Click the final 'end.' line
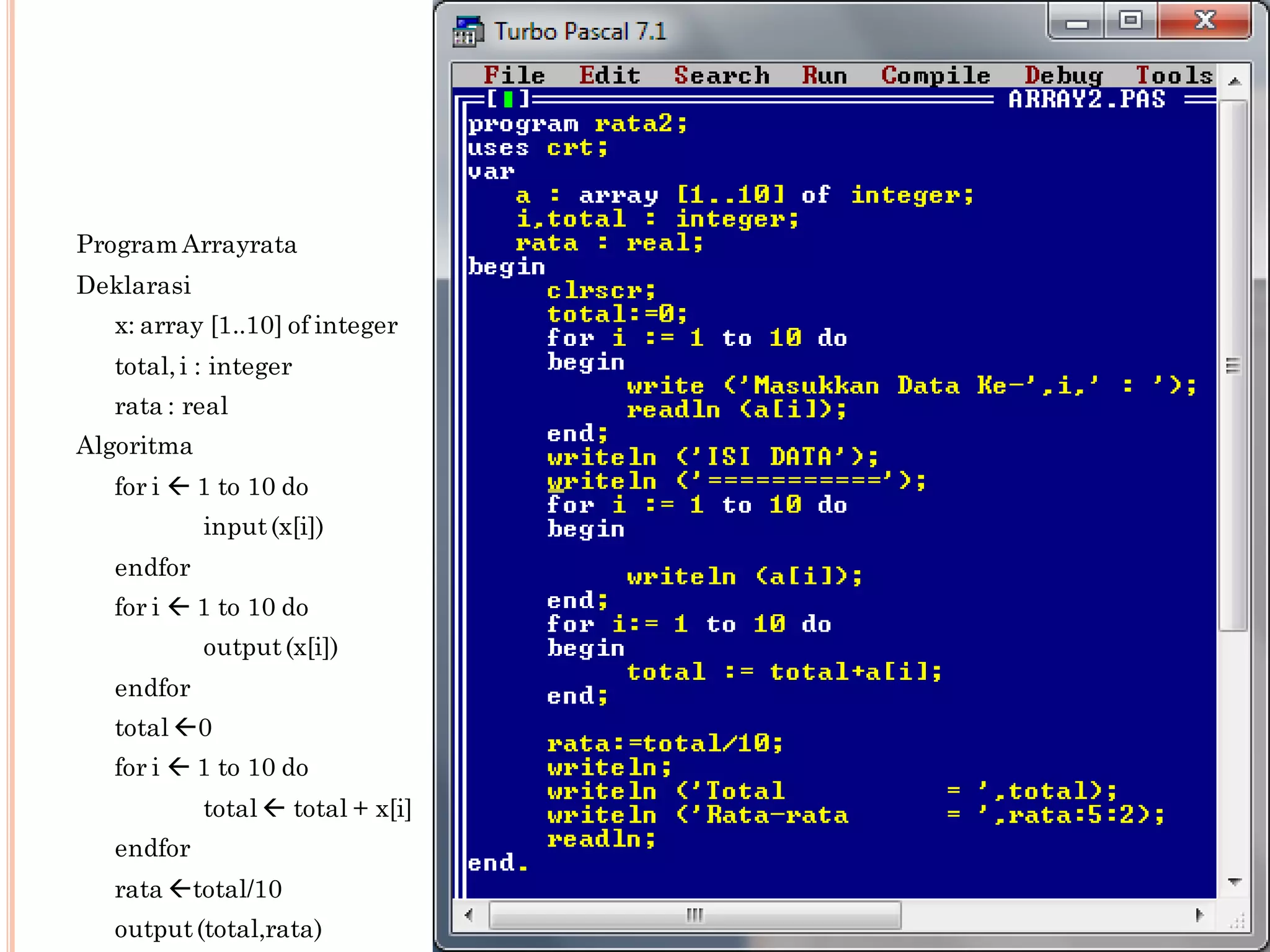This screenshot has height=952, width=1270. point(498,863)
